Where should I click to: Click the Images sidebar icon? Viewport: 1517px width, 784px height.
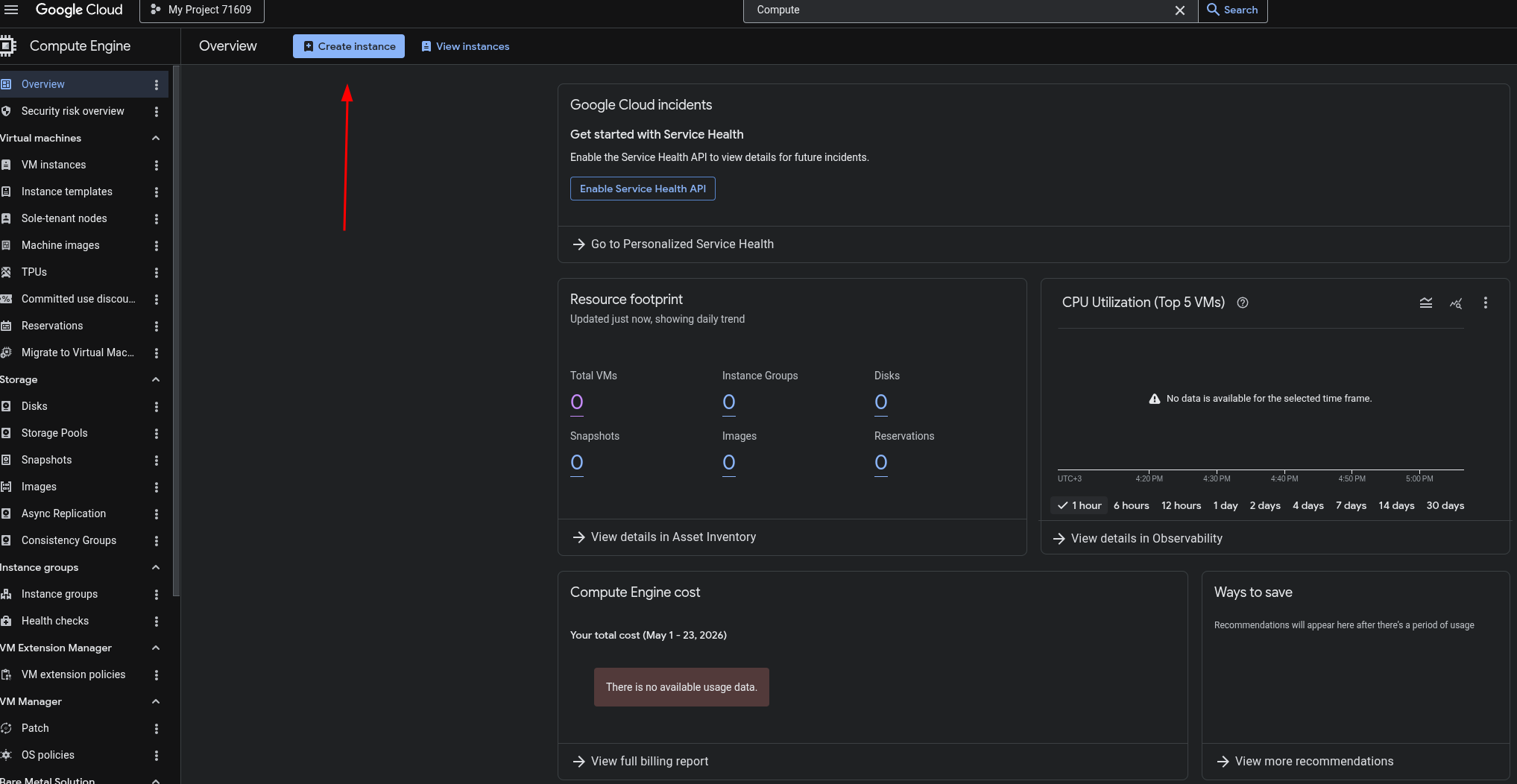click(x=6, y=487)
